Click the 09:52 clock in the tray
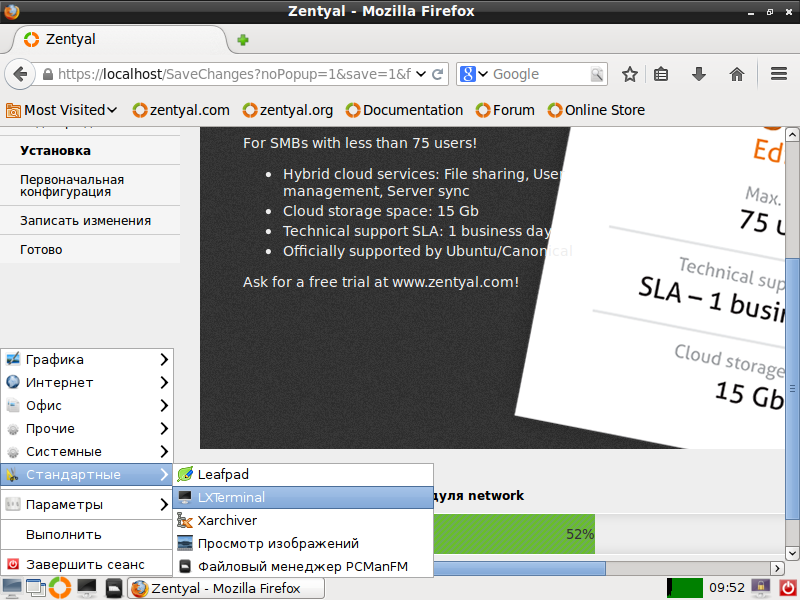 point(727,588)
